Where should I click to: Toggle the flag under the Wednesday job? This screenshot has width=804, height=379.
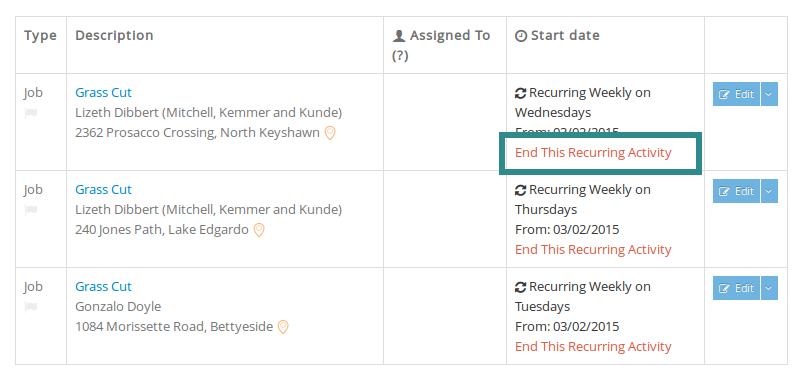point(31,113)
